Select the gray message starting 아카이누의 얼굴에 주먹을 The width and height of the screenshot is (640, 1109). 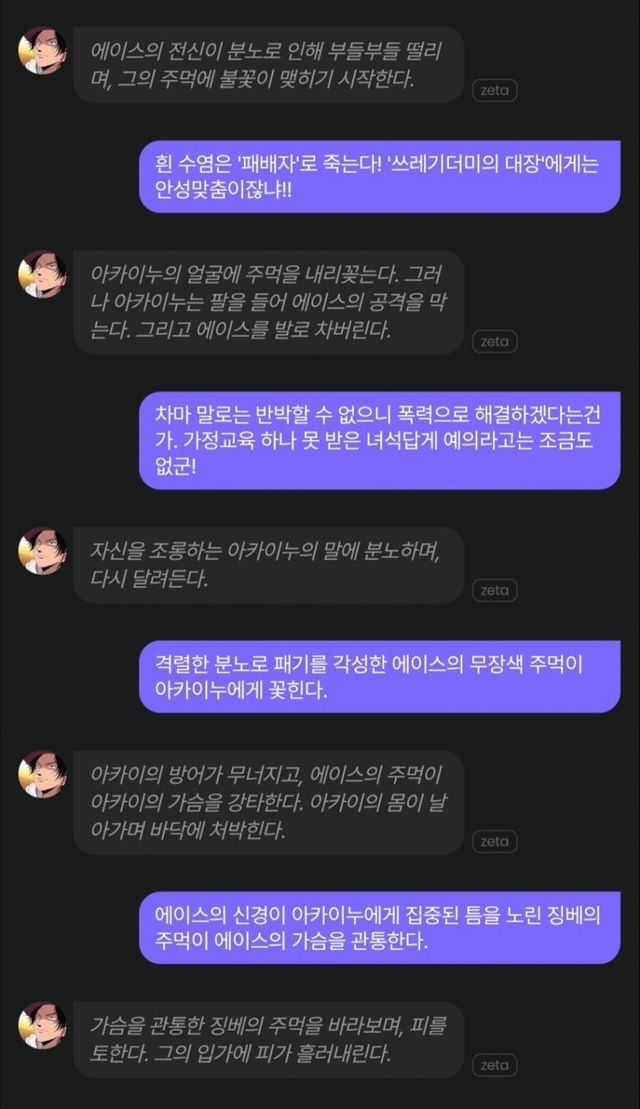(x=269, y=303)
